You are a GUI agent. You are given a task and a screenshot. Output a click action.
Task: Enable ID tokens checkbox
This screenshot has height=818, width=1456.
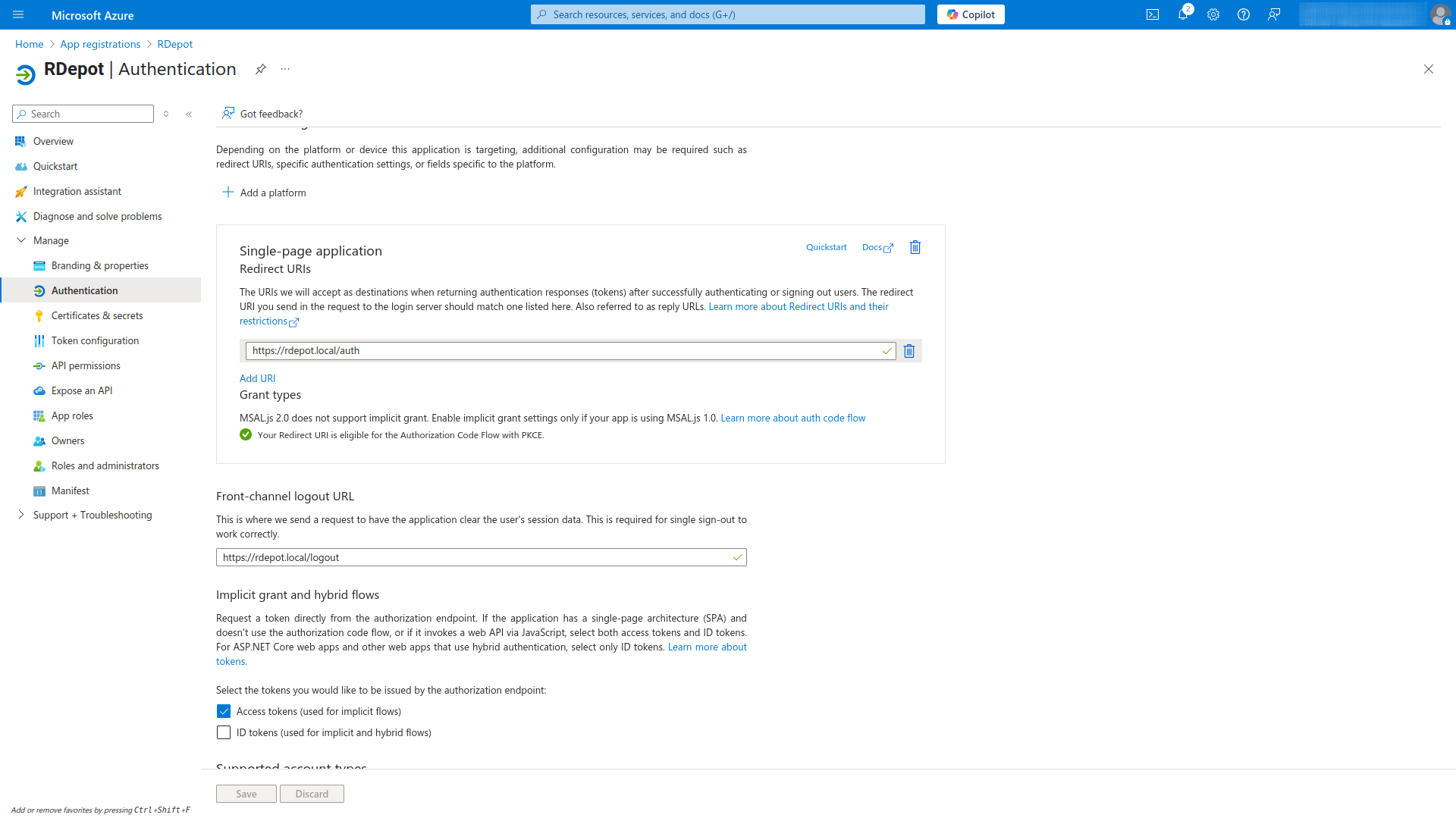coord(224,732)
